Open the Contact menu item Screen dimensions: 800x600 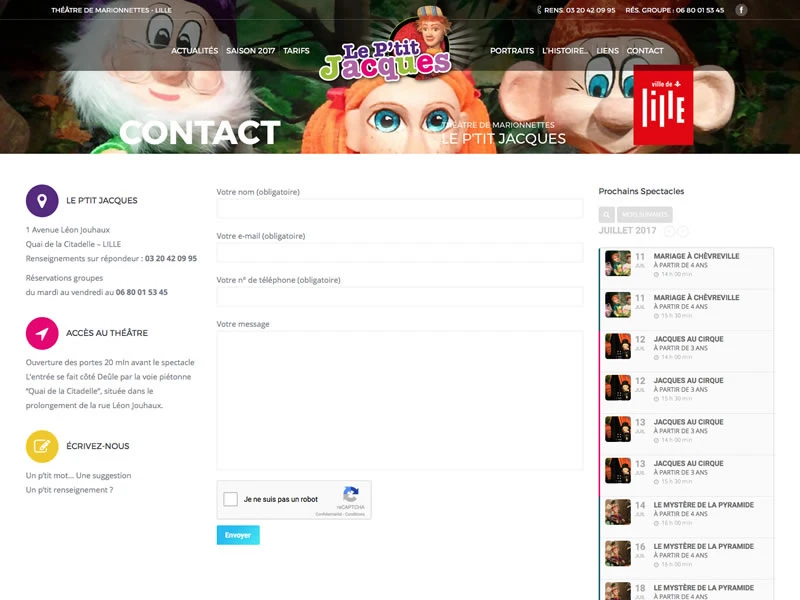645,51
